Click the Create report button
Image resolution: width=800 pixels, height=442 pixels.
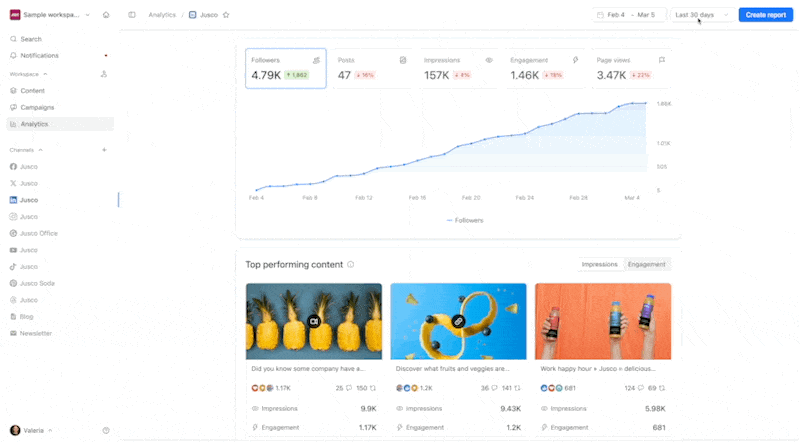[766, 15]
